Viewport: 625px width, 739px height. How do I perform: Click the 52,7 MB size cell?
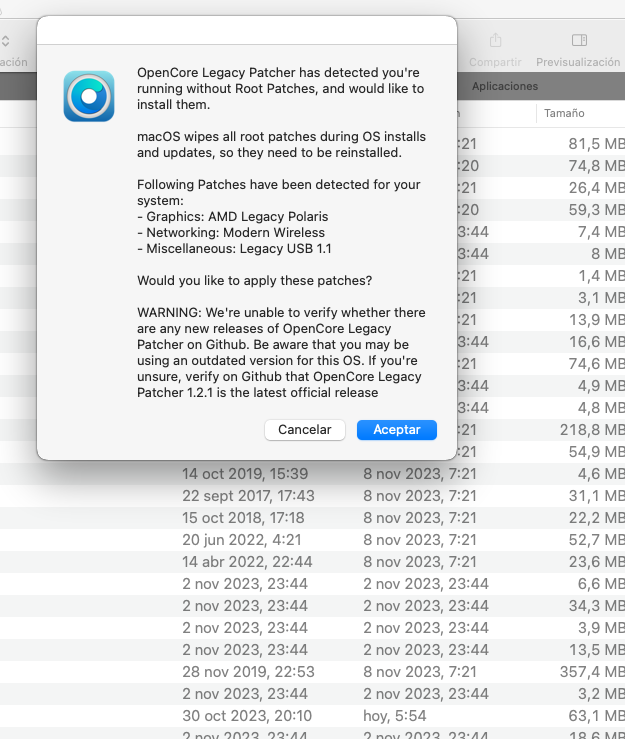[597, 540]
